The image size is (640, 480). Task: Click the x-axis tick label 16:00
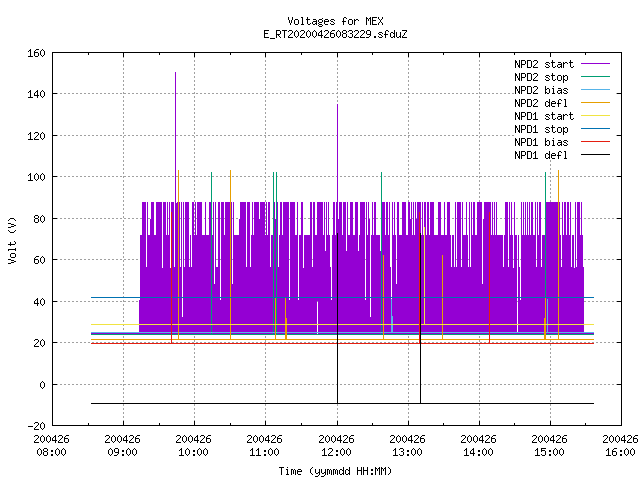pos(620,452)
